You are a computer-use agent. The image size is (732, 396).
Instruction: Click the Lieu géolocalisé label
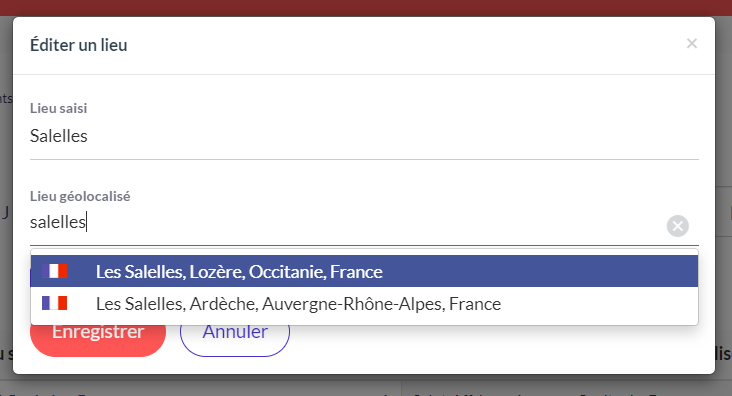pyautogui.click(x=80, y=196)
